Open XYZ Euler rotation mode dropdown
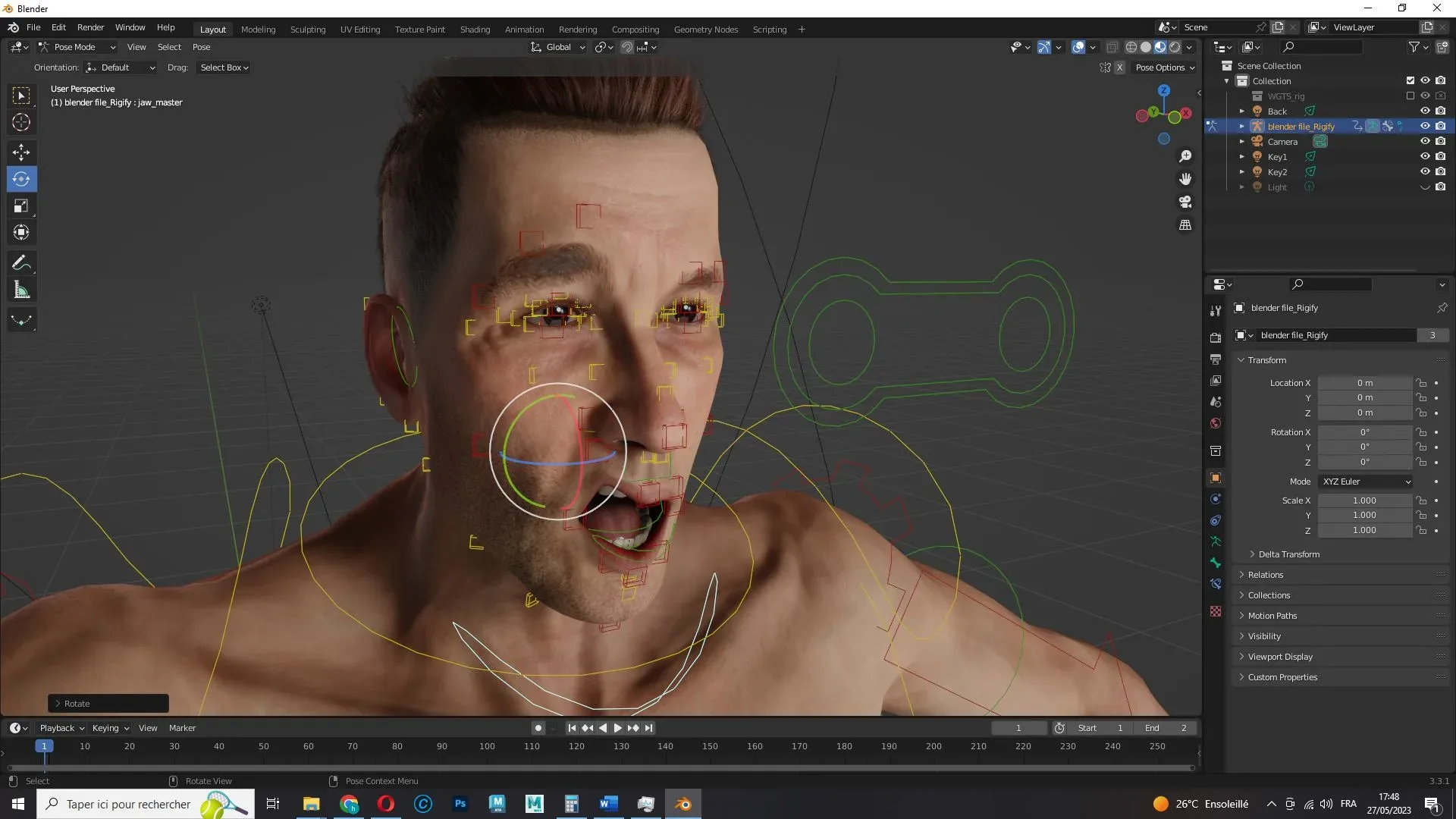Screen dimensions: 1456x819 (1367, 482)
